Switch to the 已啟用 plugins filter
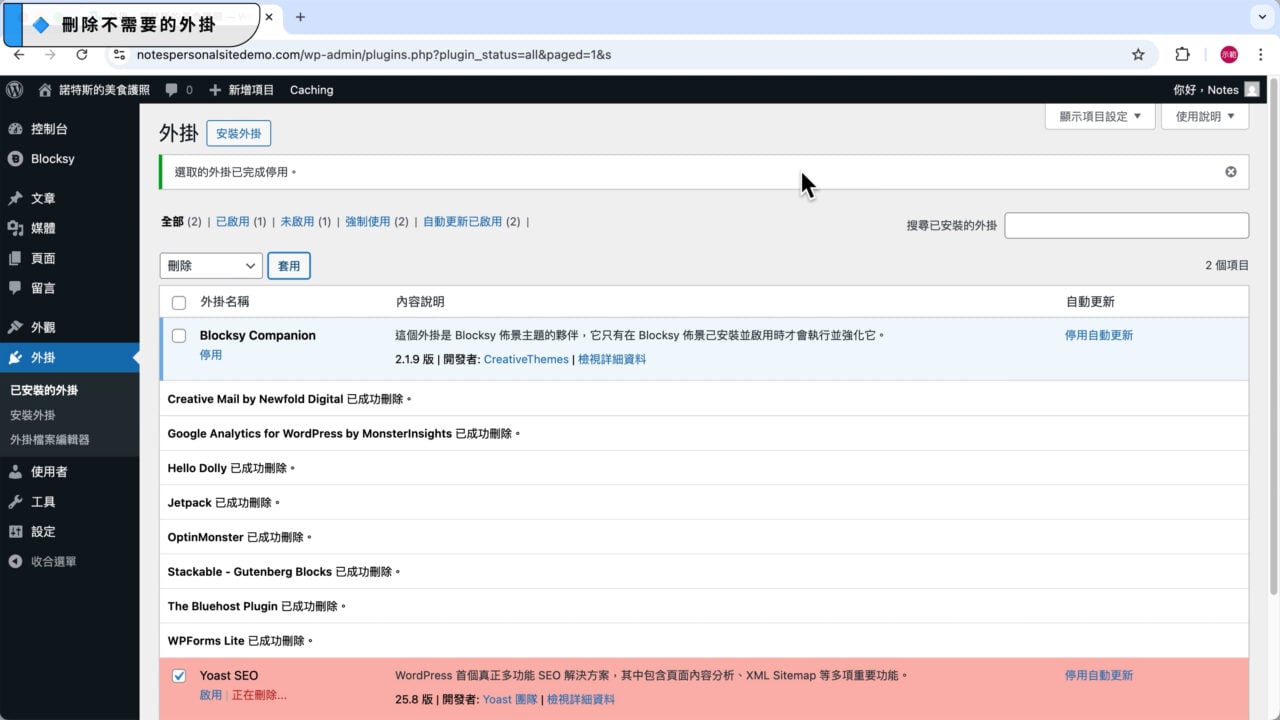1280x720 pixels. 233,221
